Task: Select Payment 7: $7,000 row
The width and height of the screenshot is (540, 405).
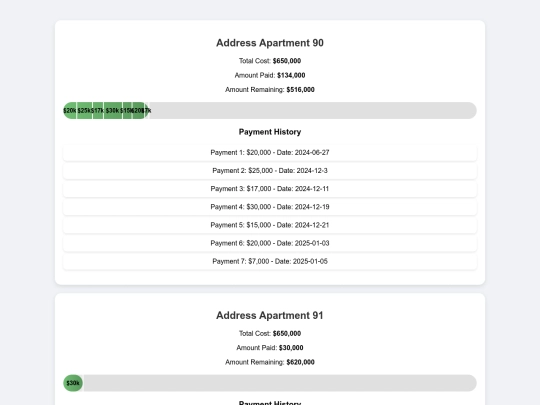Action: (x=270, y=261)
